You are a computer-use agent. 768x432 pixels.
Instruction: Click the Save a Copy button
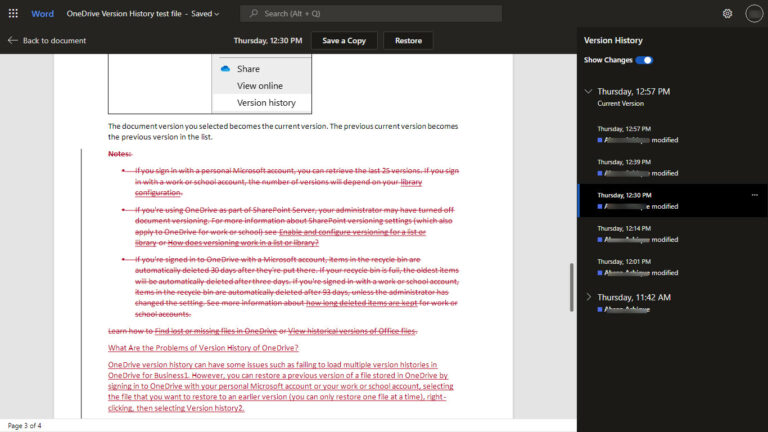(343, 41)
